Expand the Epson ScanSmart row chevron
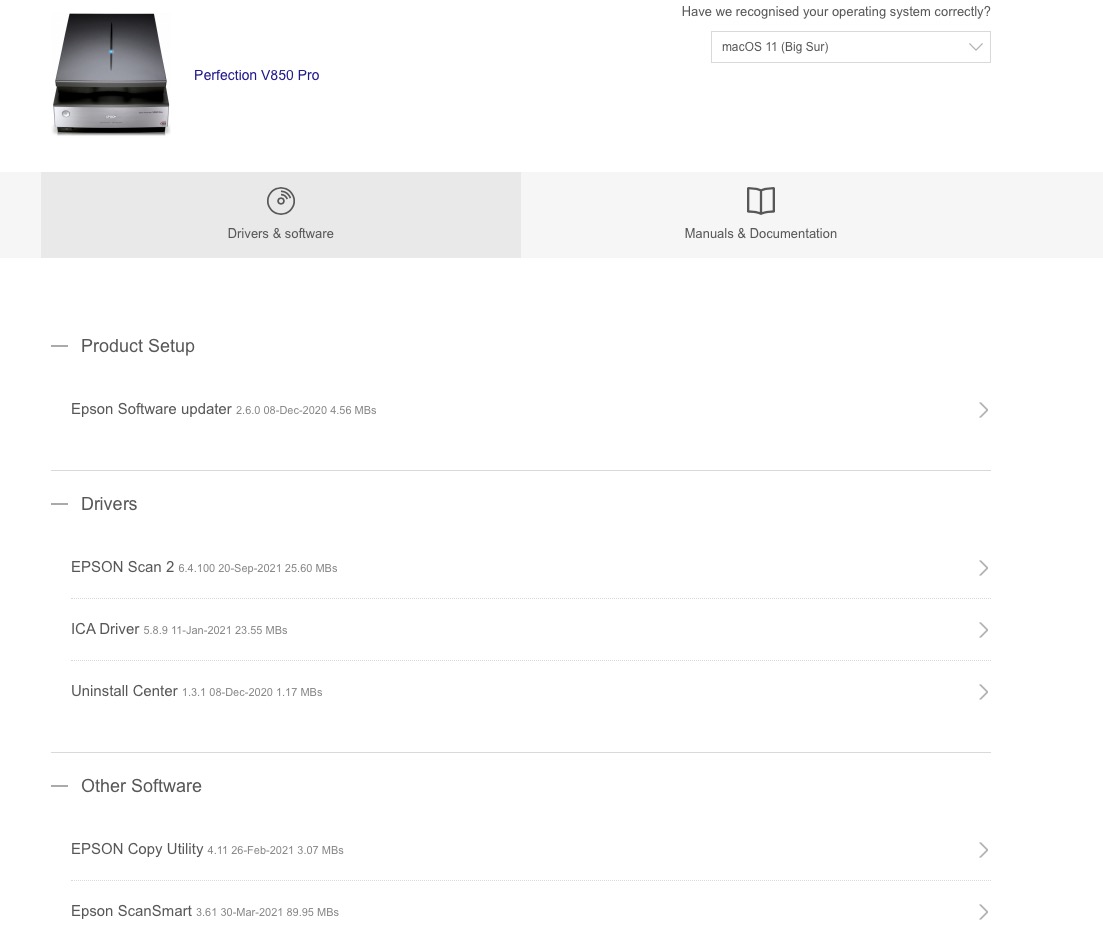This screenshot has height=949, width=1103. [x=983, y=912]
